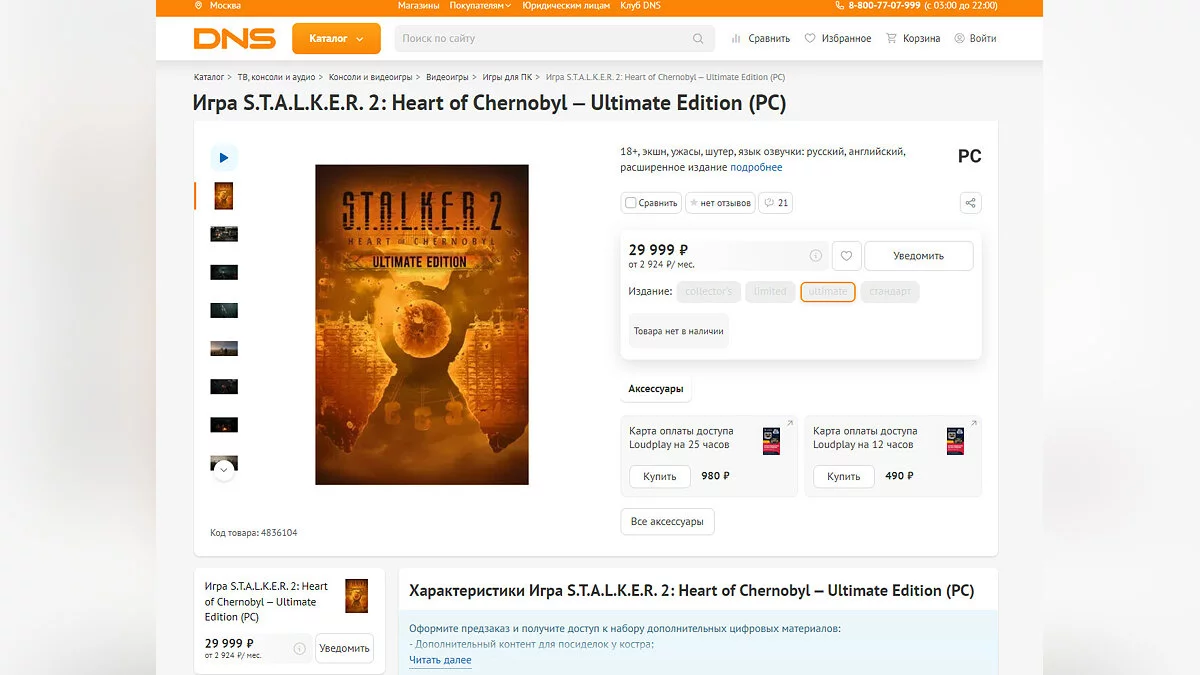
Task: Open the share icon on the product card
Action: pyautogui.click(x=970, y=203)
